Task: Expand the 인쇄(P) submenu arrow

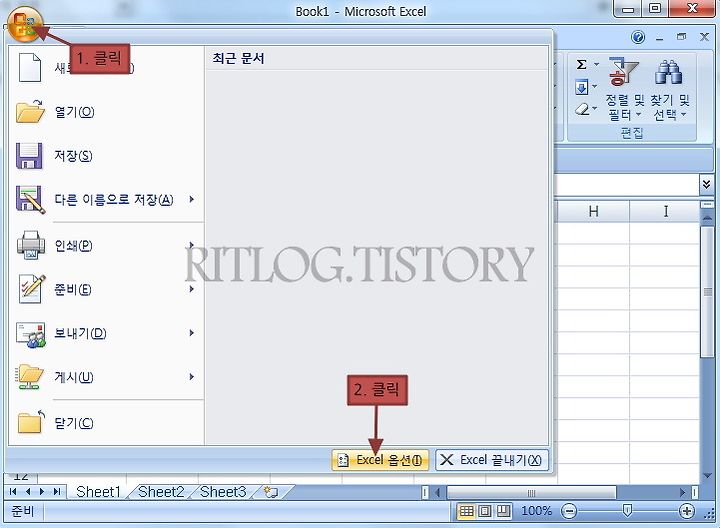Action: 191,244
